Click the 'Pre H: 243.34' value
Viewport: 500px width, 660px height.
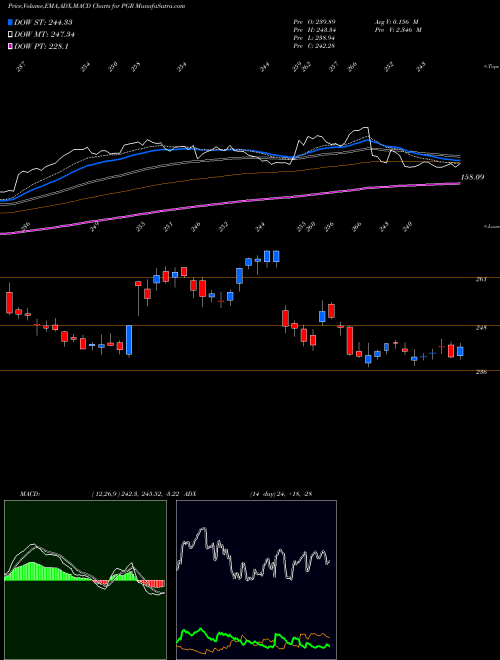(x=314, y=30)
